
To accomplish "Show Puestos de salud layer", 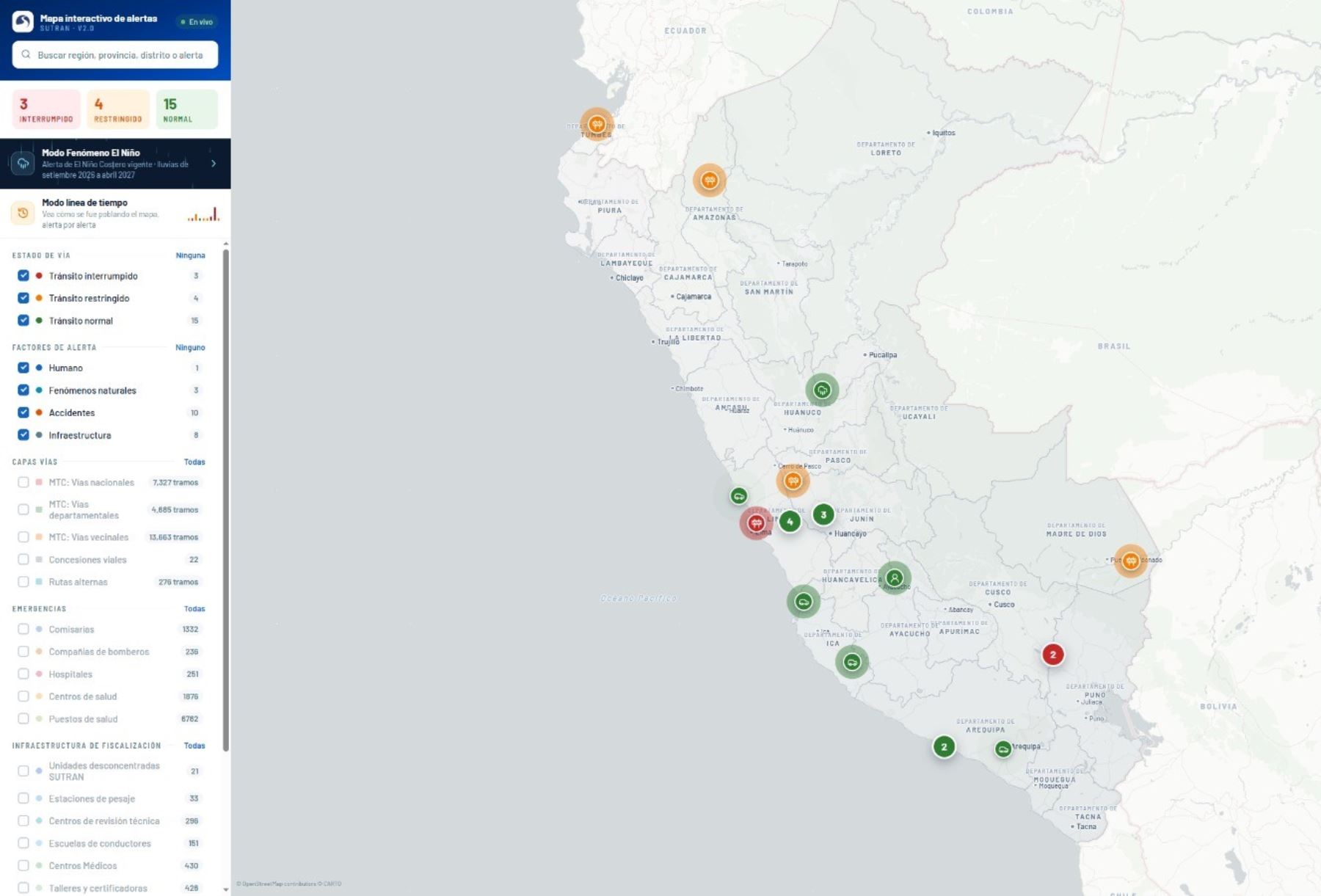I will [23, 718].
